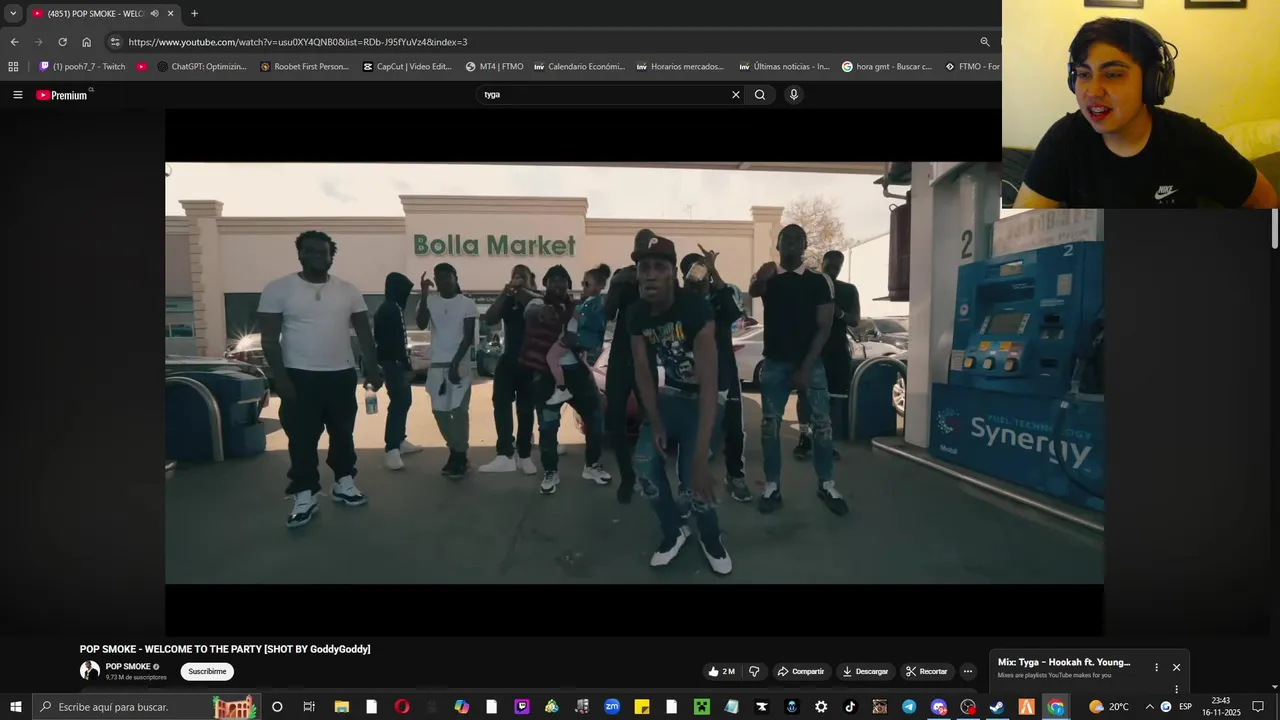Open 'hora gmt - Buscar c...' bookmark
The height and width of the screenshot is (720, 1280).
click(x=886, y=67)
